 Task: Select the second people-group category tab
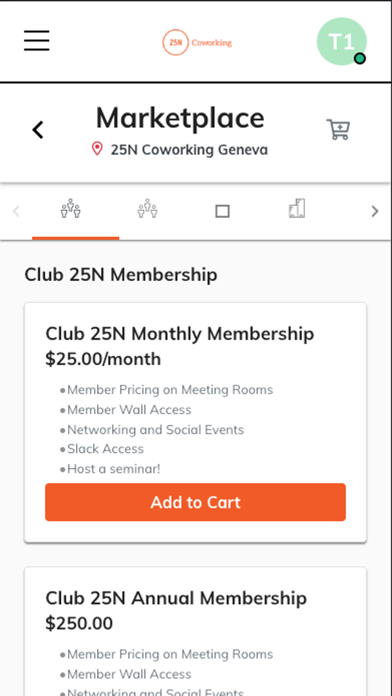point(147,208)
